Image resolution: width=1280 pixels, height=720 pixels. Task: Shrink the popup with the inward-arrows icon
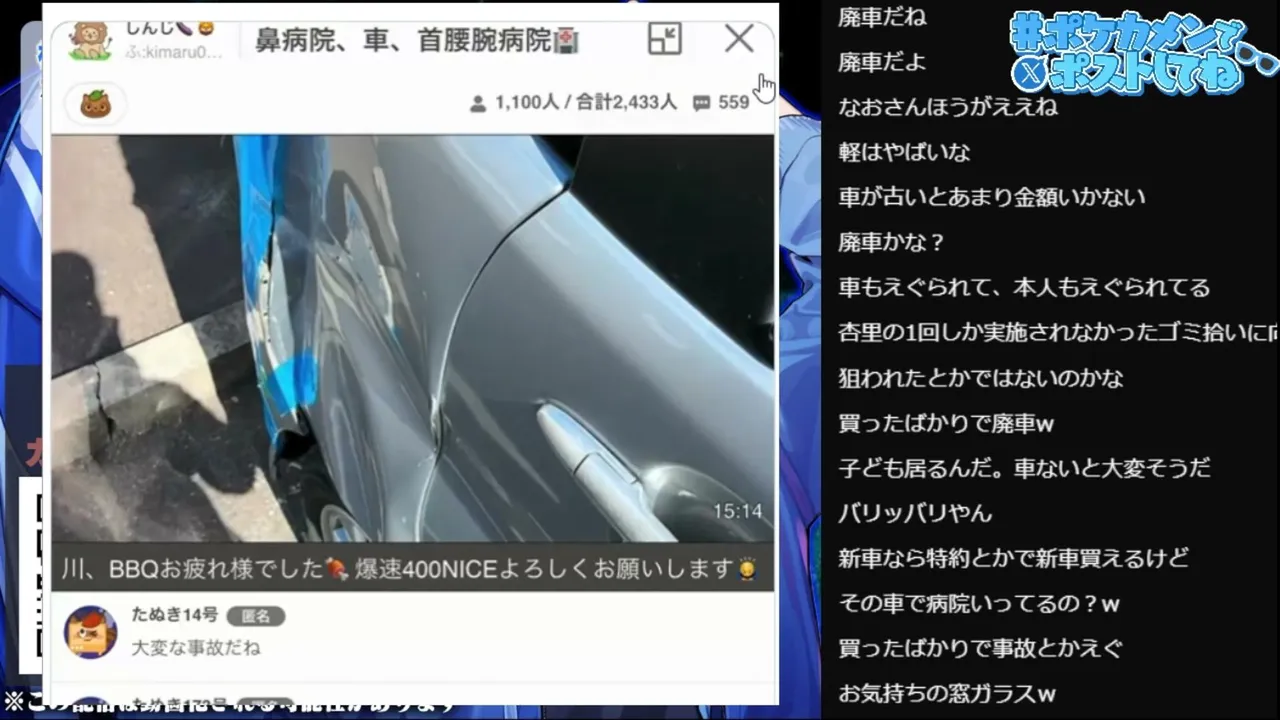[x=664, y=38]
